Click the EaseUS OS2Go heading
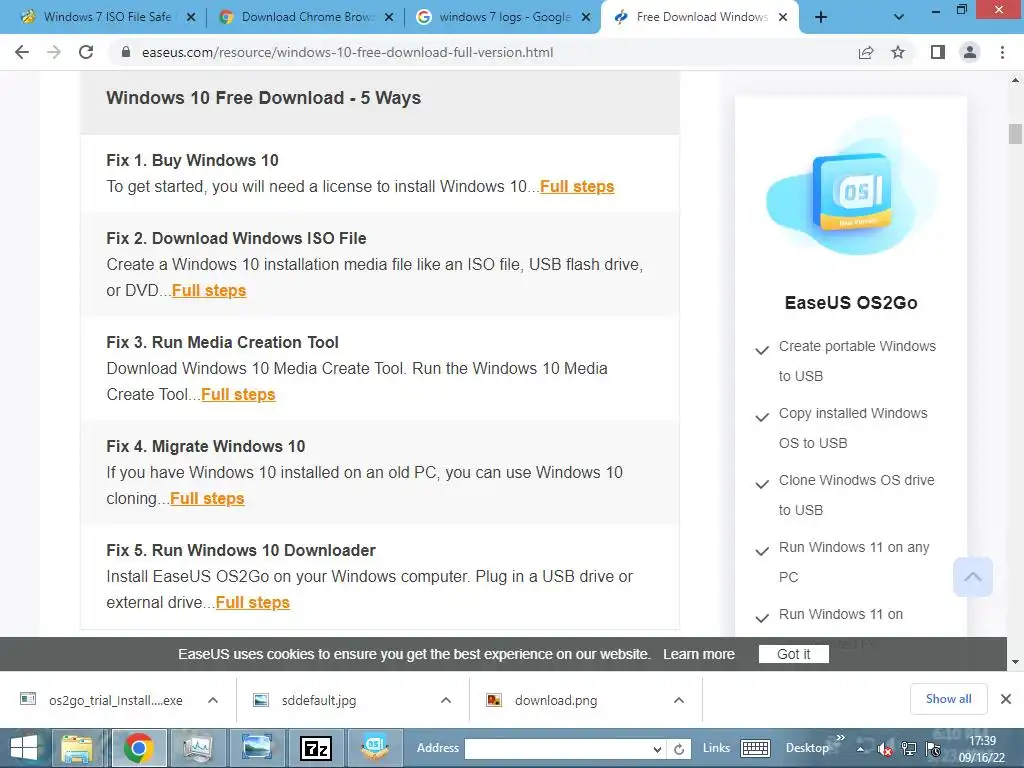1024x768 pixels. coord(851,303)
